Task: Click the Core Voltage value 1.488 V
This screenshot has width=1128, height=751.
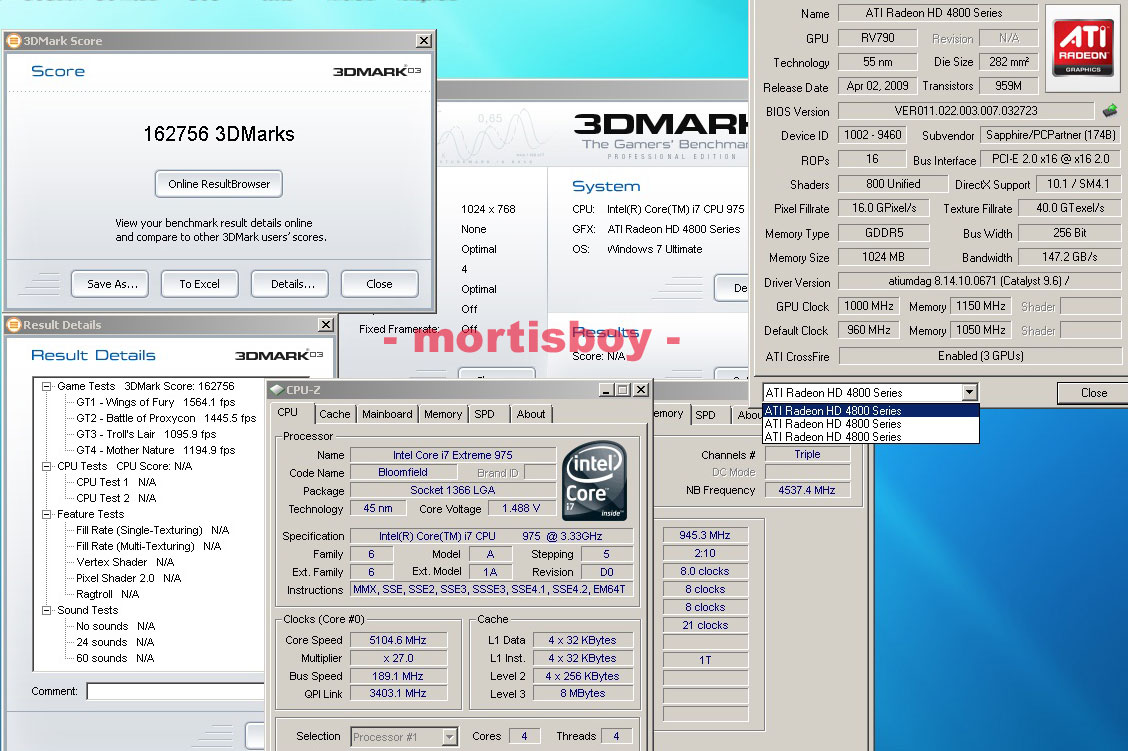Action: coord(521,509)
